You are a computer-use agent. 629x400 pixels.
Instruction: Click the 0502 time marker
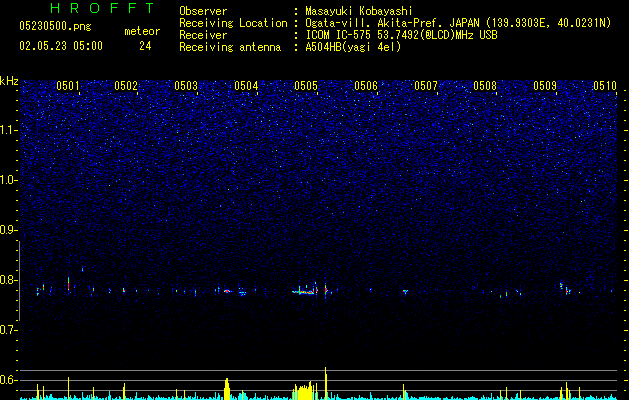(x=126, y=86)
